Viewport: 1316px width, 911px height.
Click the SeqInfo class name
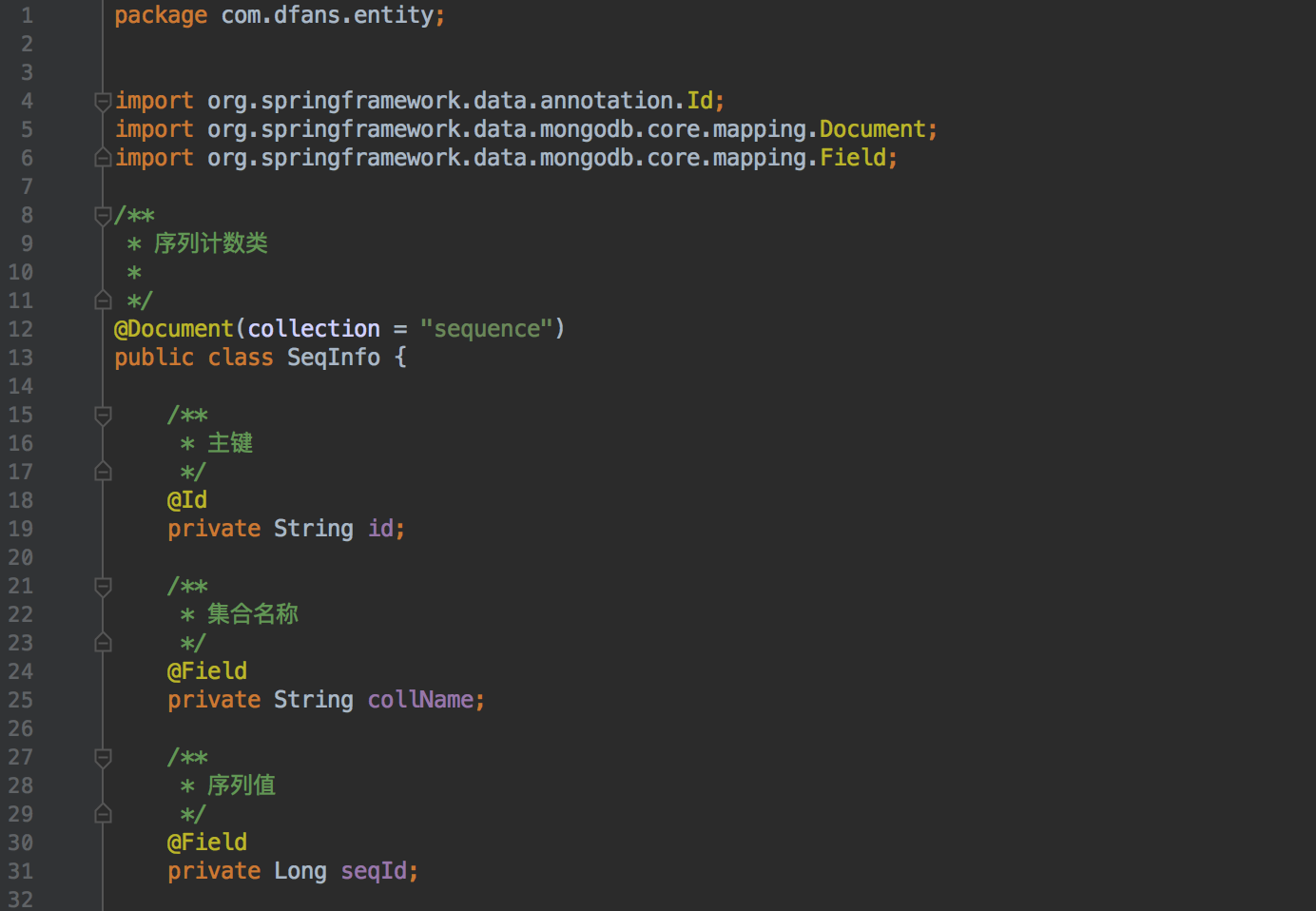click(333, 358)
